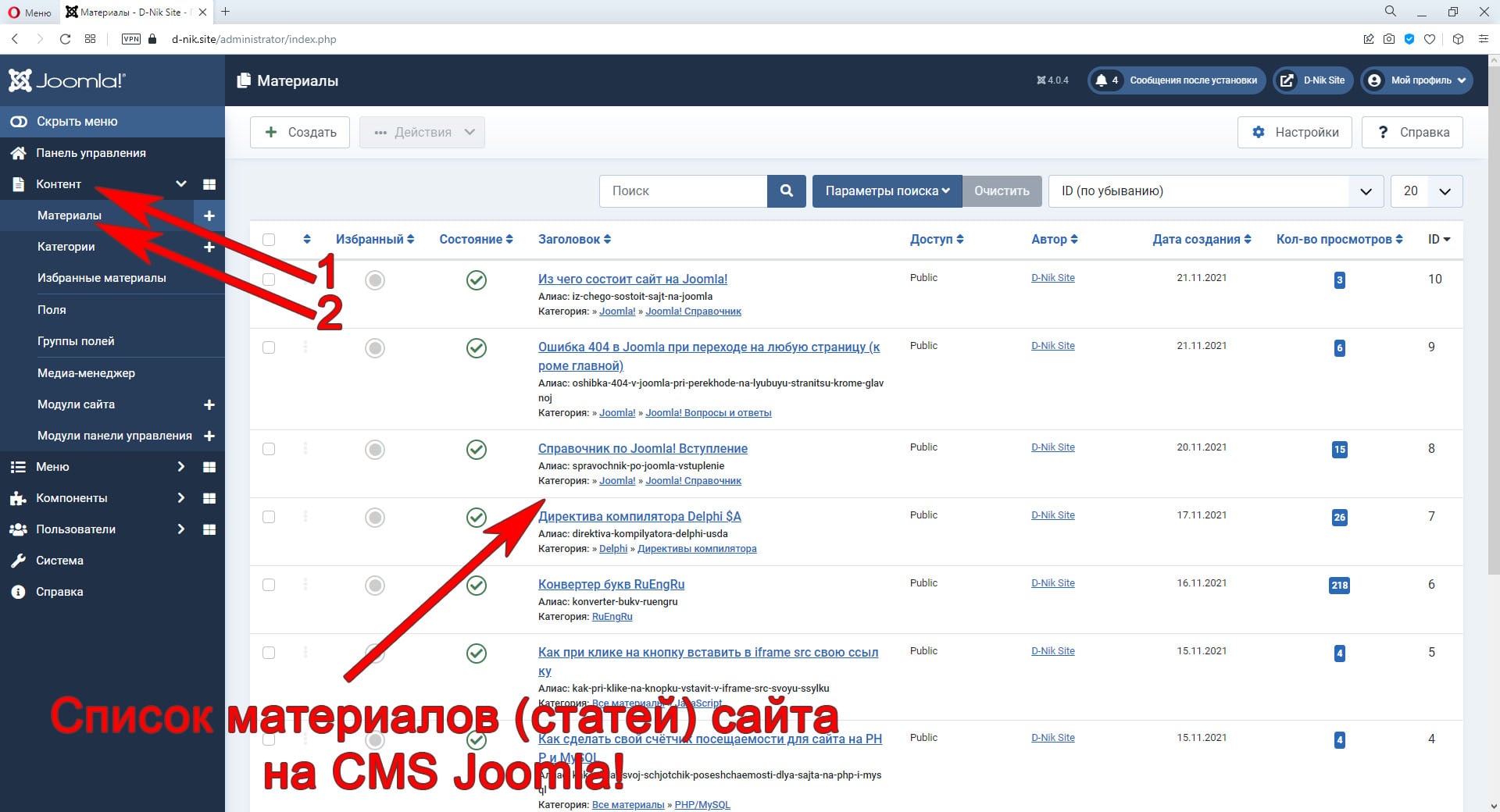This screenshot has width=1500, height=812.
Task: Click the Joomla! logo
Action: (x=67, y=80)
